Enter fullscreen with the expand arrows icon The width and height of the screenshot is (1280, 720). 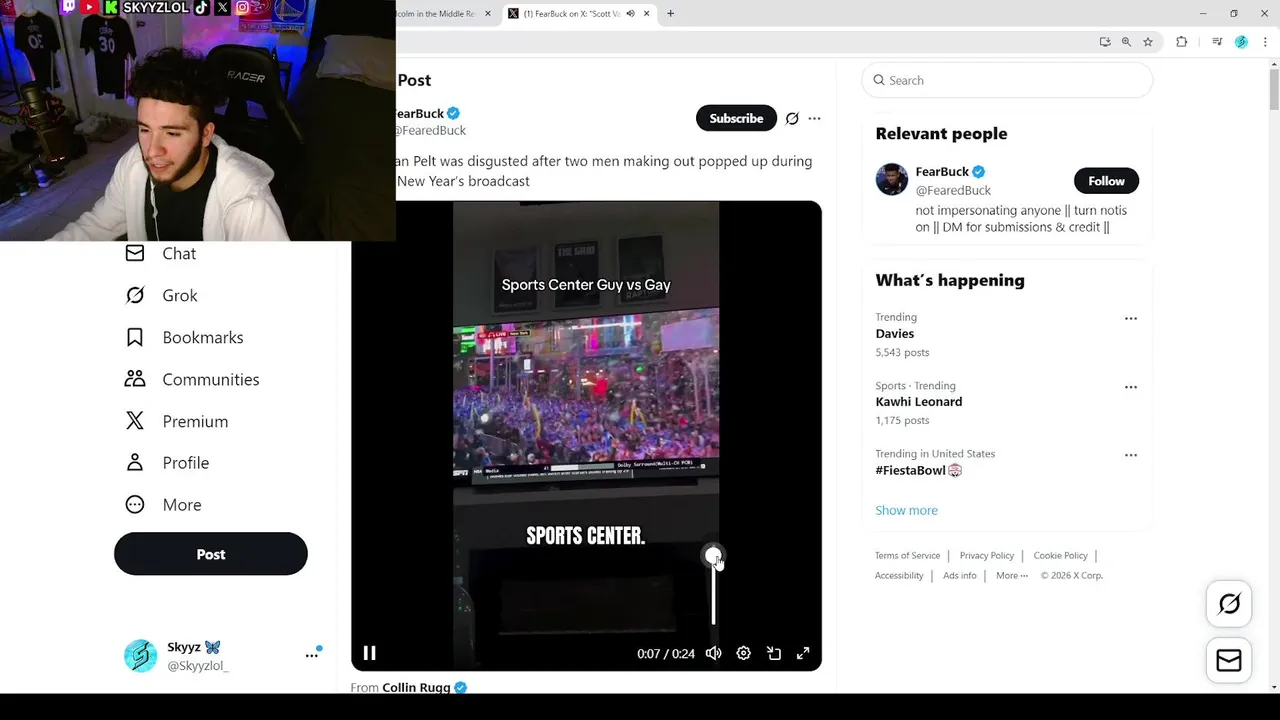coord(803,653)
